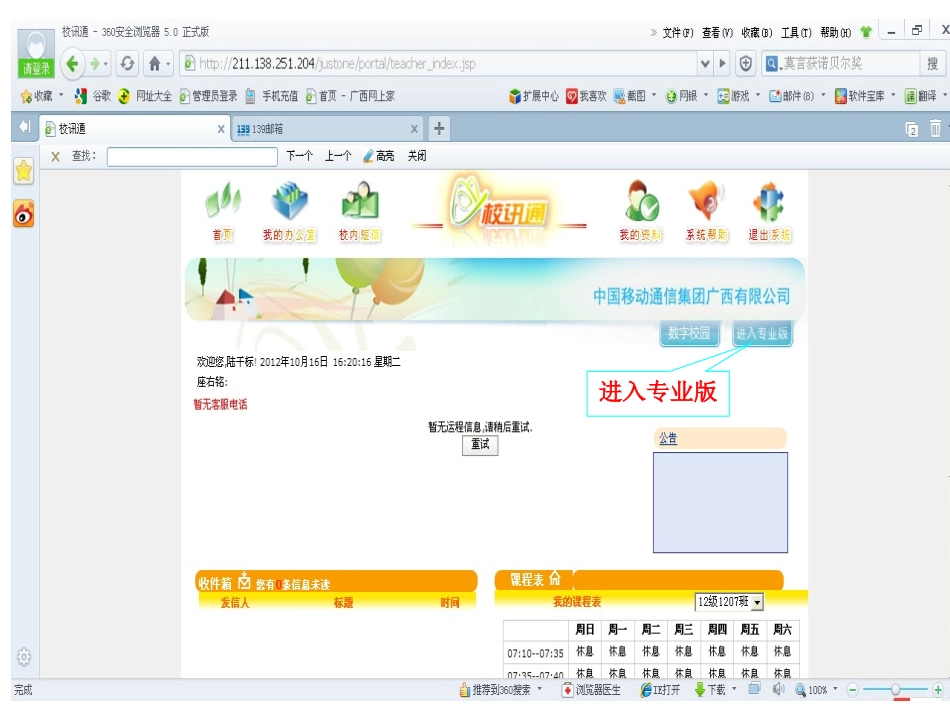This screenshot has width=950, height=713.
Task: Open the 查看(V) menu
Action: point(717,33)
